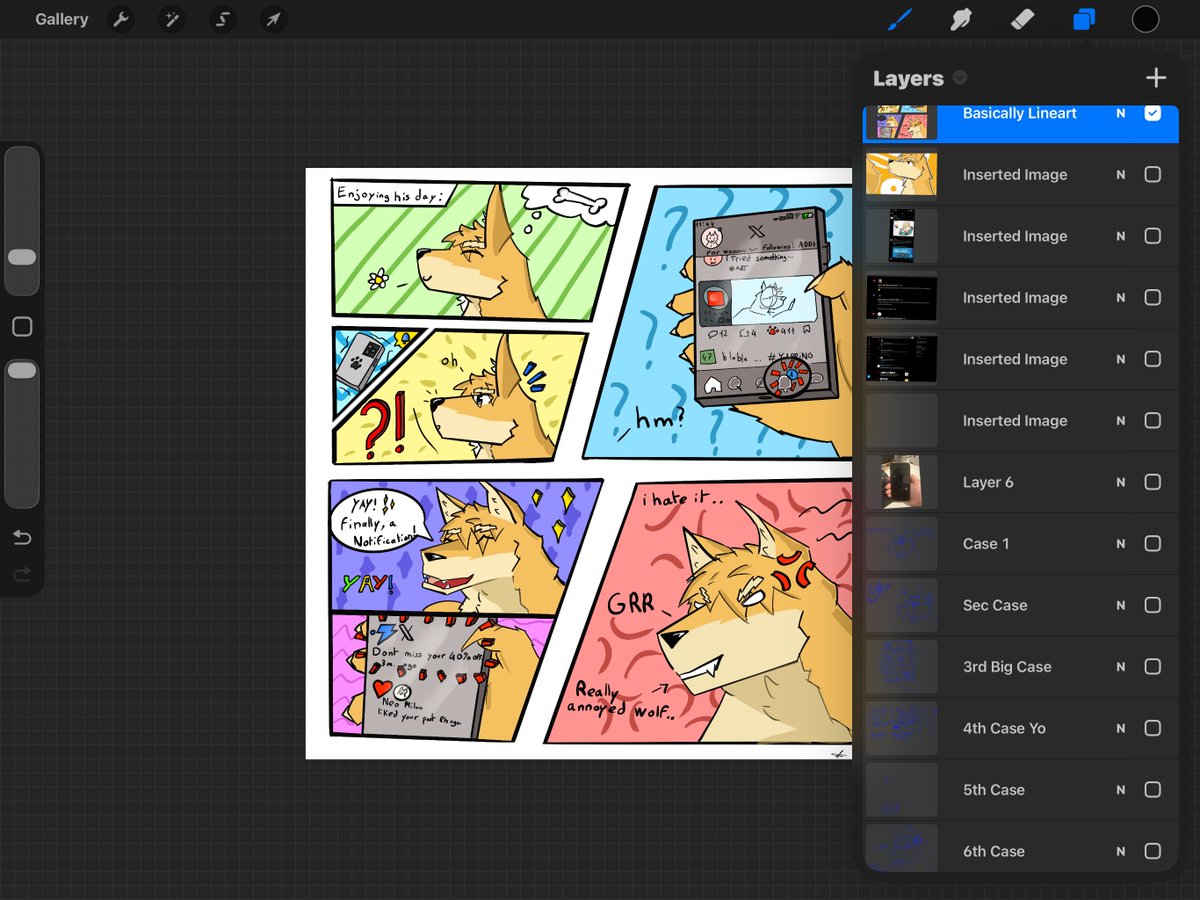
Task: Select the Brush paint tool
Action: (901, 19)
